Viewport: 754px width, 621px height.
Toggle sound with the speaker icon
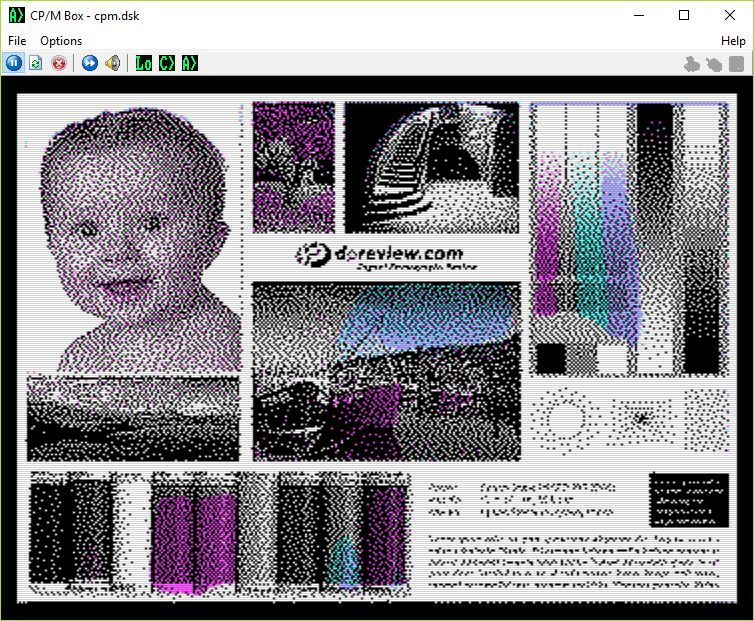(113, 63)
